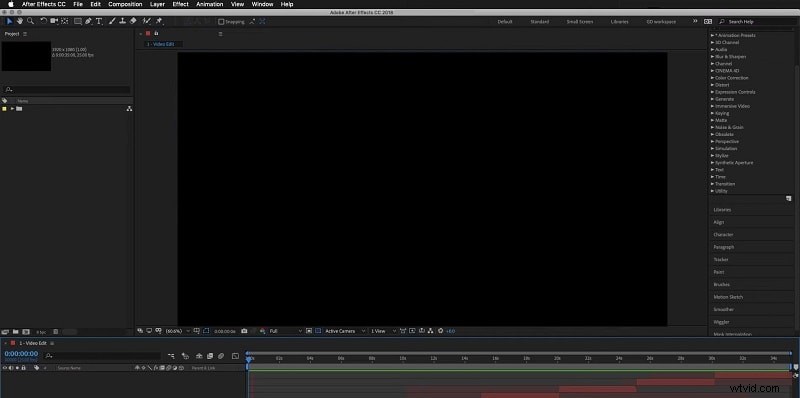Select the Brush tool
This screenshot has height=398, width=800.
[x=112, y=21]
